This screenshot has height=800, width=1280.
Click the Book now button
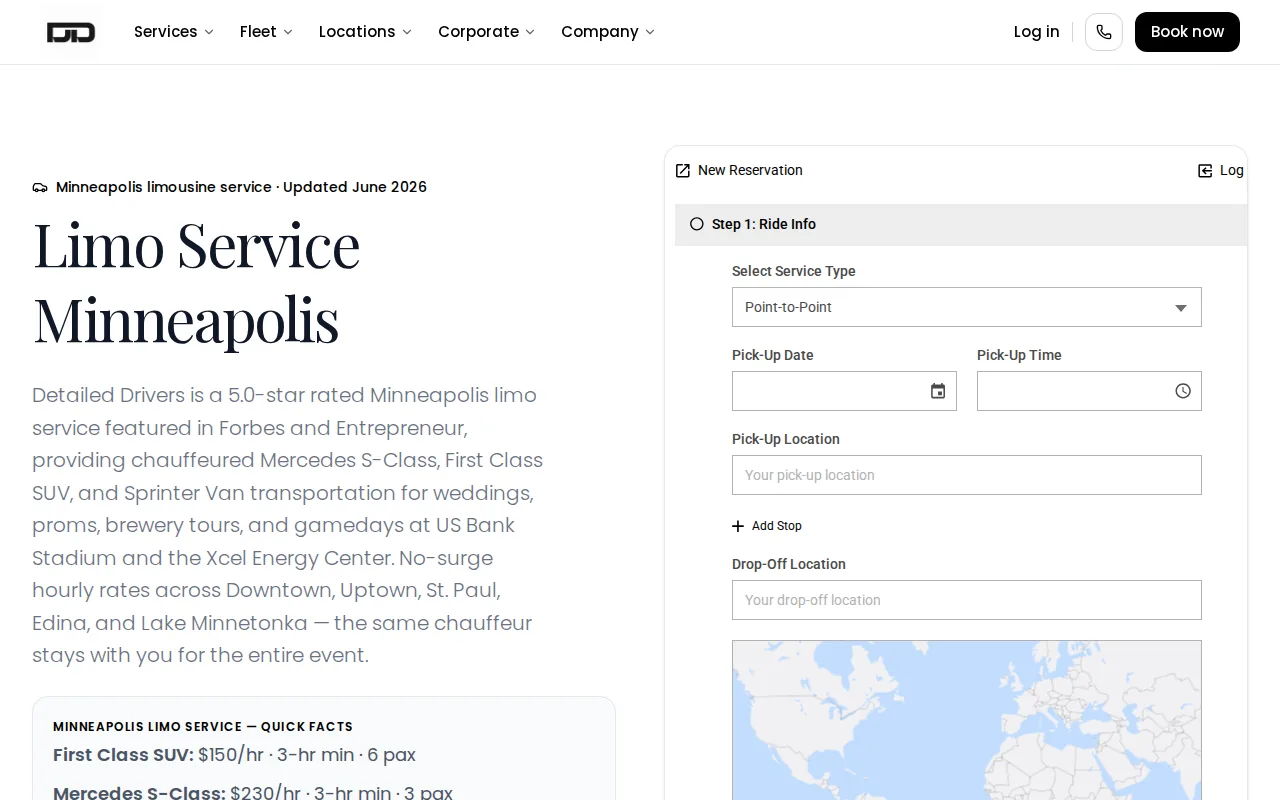point(1187,32)
